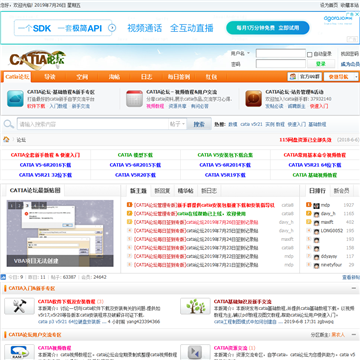
Task: Click the avatar of user davy_h in ranking
Action: [x=316, y=214]
